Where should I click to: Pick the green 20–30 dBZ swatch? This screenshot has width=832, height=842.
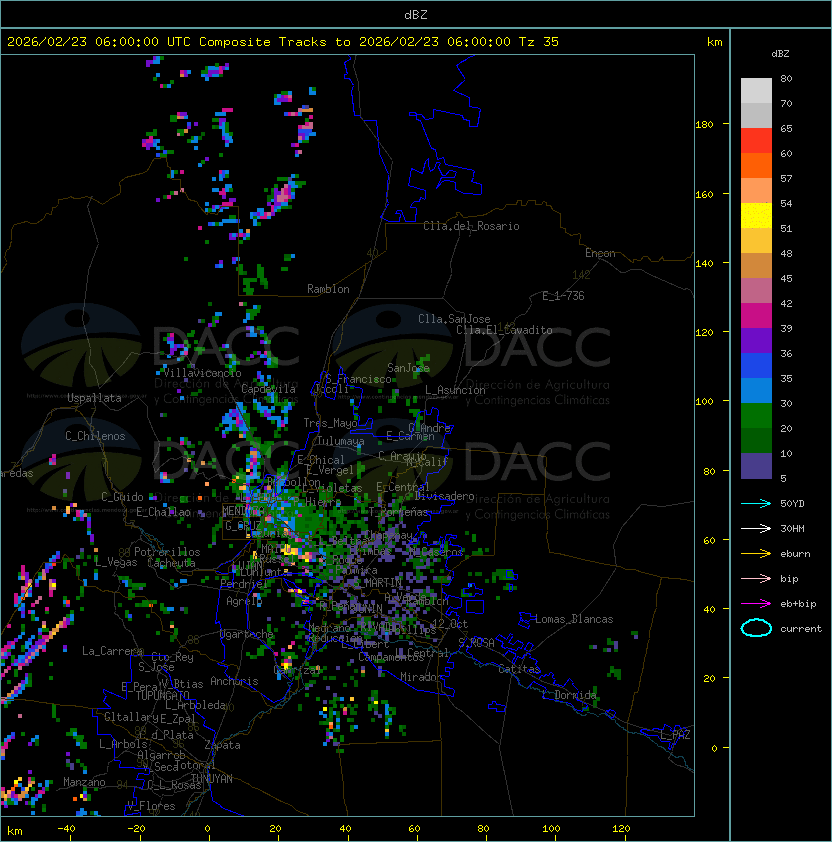pos(756,416)
